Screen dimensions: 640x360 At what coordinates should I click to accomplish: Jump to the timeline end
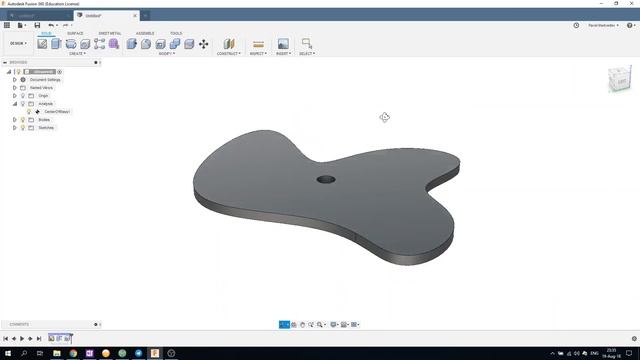39,338
